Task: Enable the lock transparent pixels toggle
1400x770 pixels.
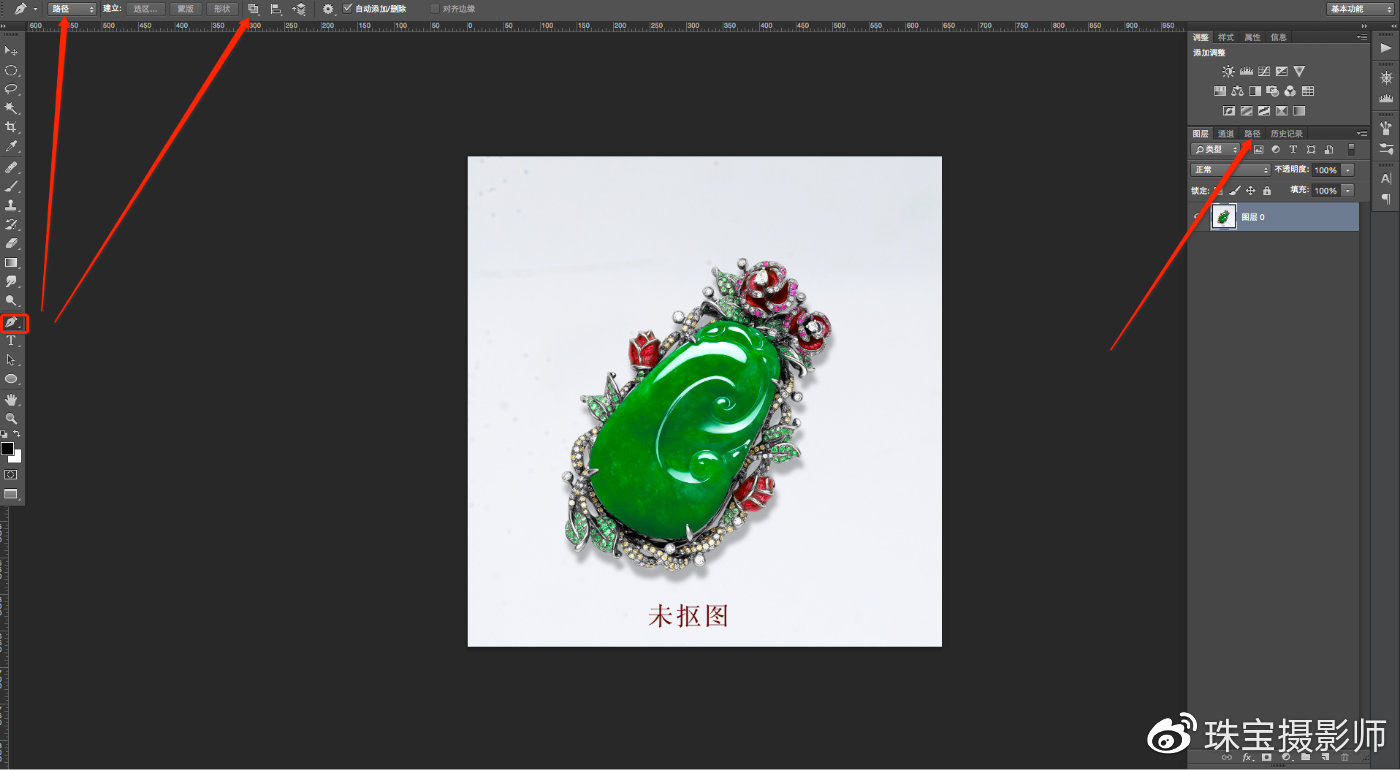Action: tap(1219, 190)
